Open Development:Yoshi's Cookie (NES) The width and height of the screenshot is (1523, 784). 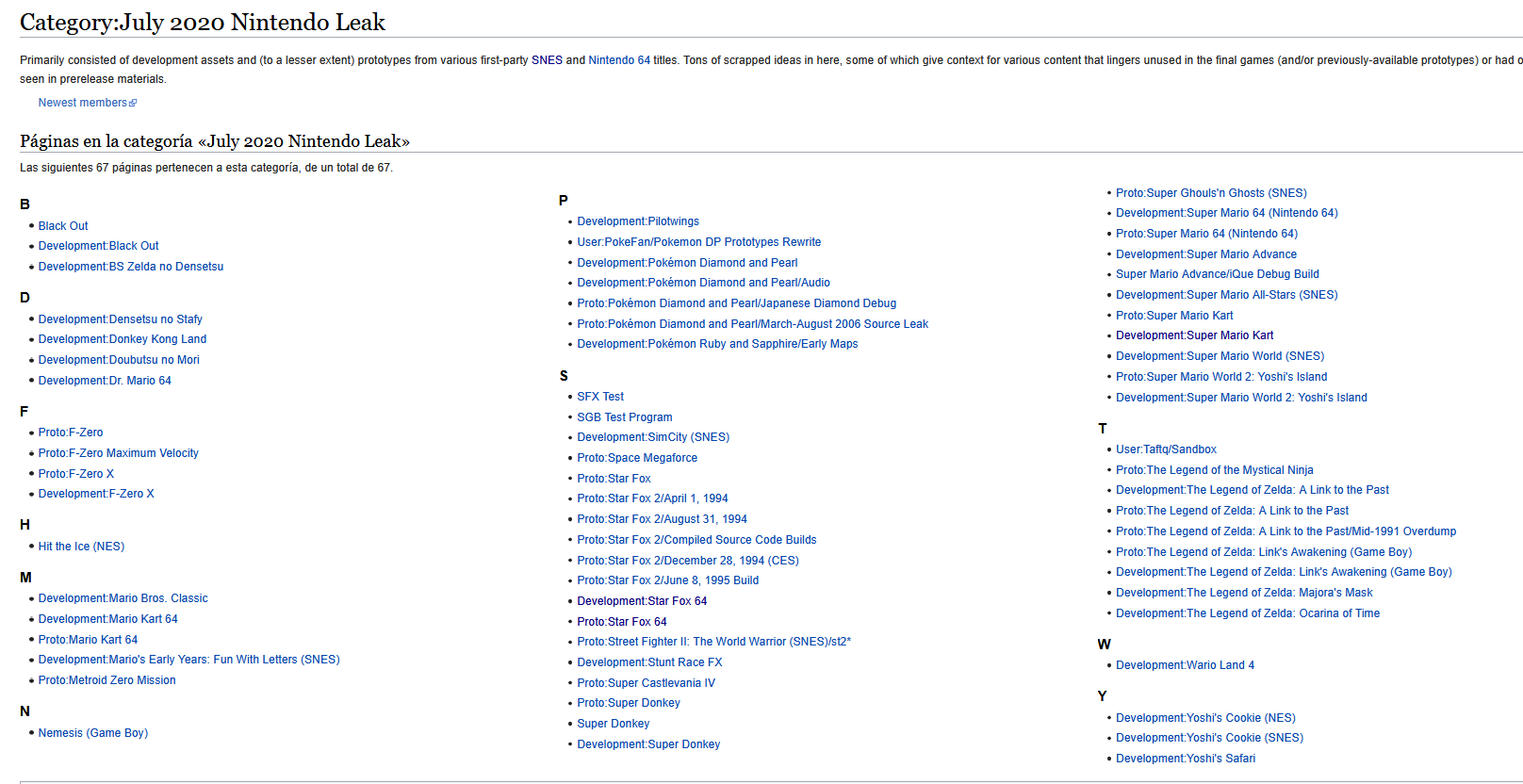[x=1205, y=718]
